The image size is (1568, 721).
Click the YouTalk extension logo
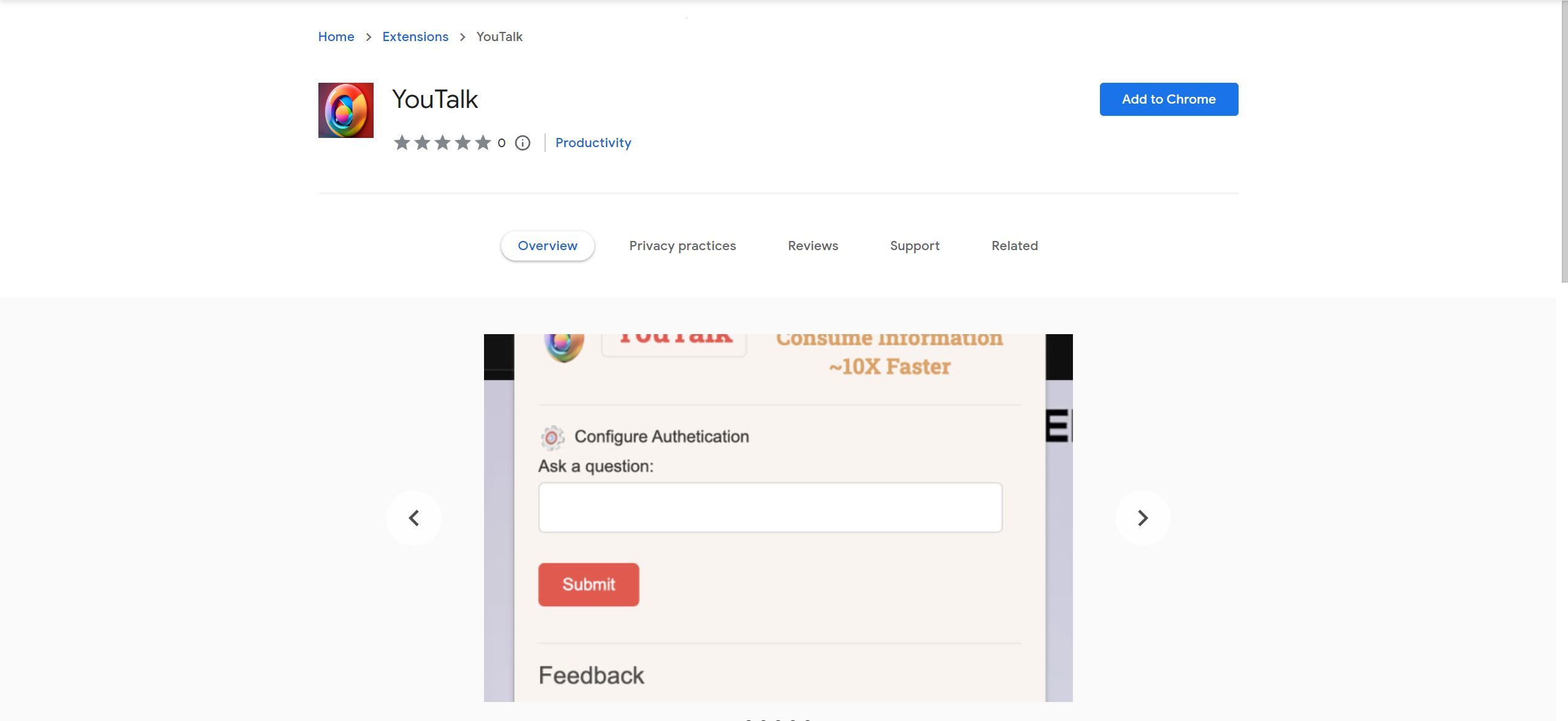tap(345, 110)
